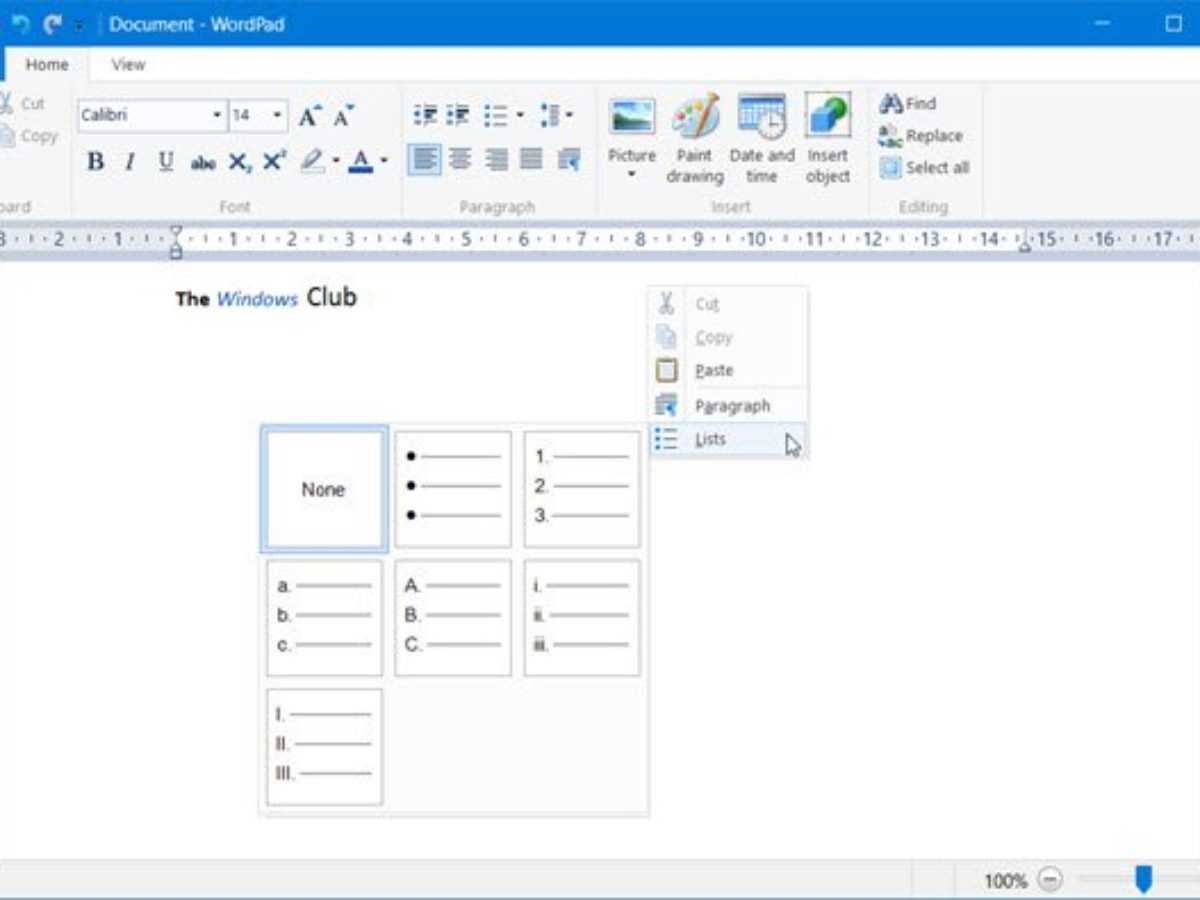Toggle Bold formatting

click(x=95, y=161)
